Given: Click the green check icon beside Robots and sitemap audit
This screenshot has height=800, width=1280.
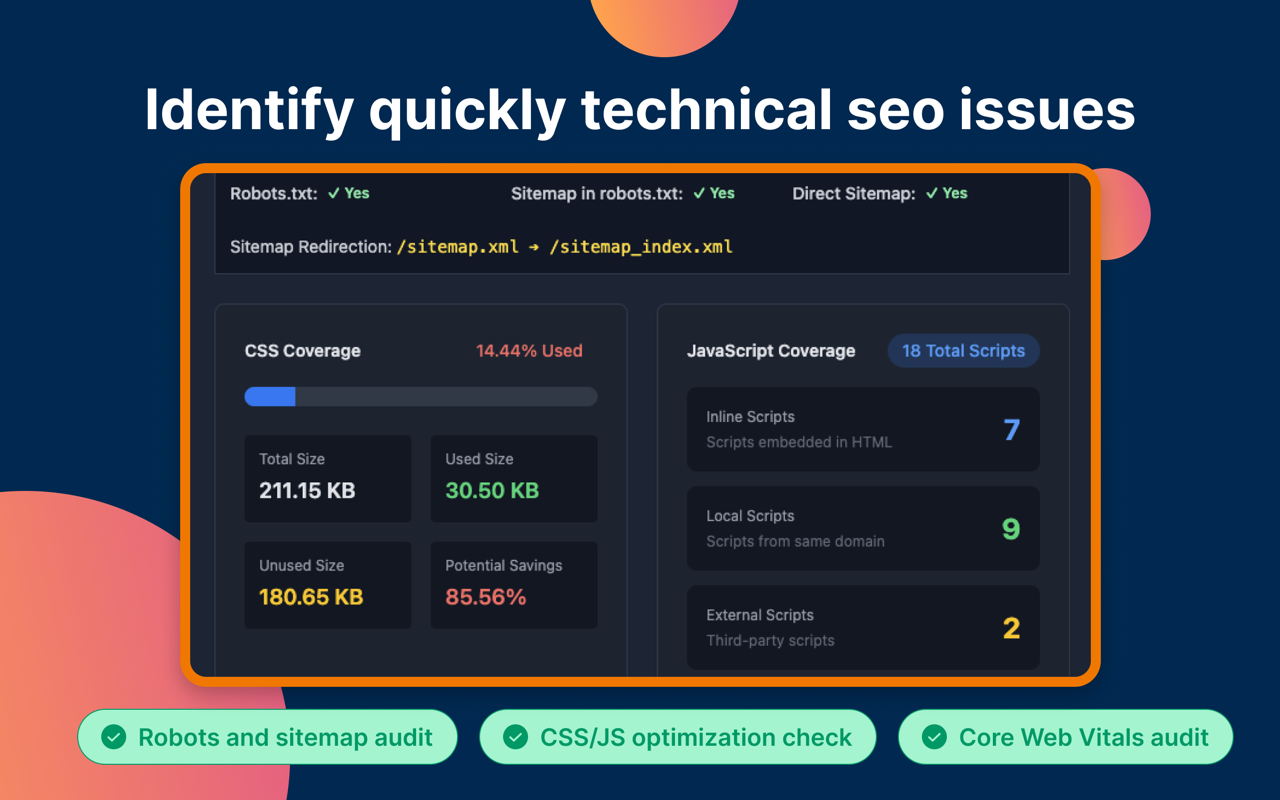Looking at the screenshot, I should pos(114,737).
